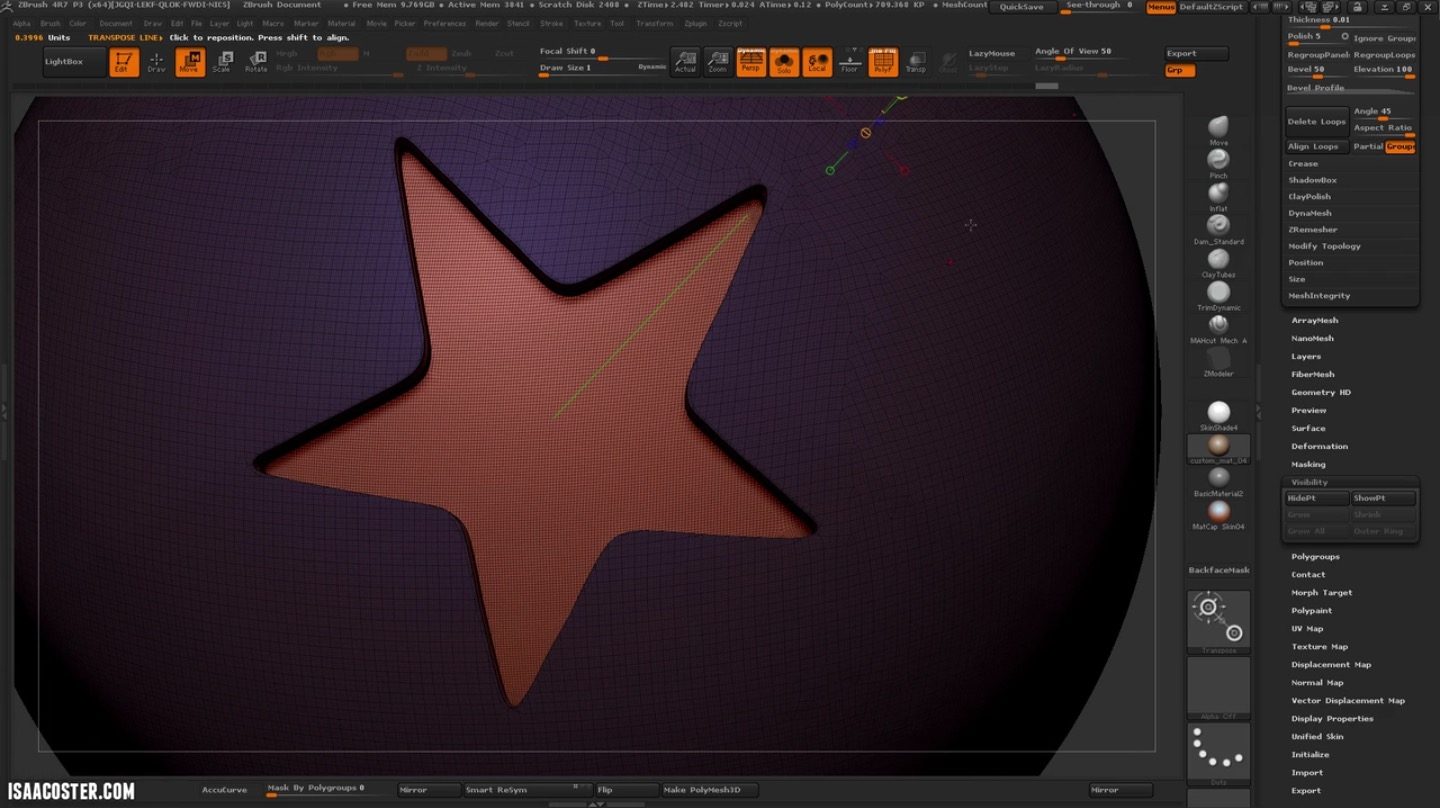Open the Alpha menu
Viewport: 1440px width, 808px height.
21,23
